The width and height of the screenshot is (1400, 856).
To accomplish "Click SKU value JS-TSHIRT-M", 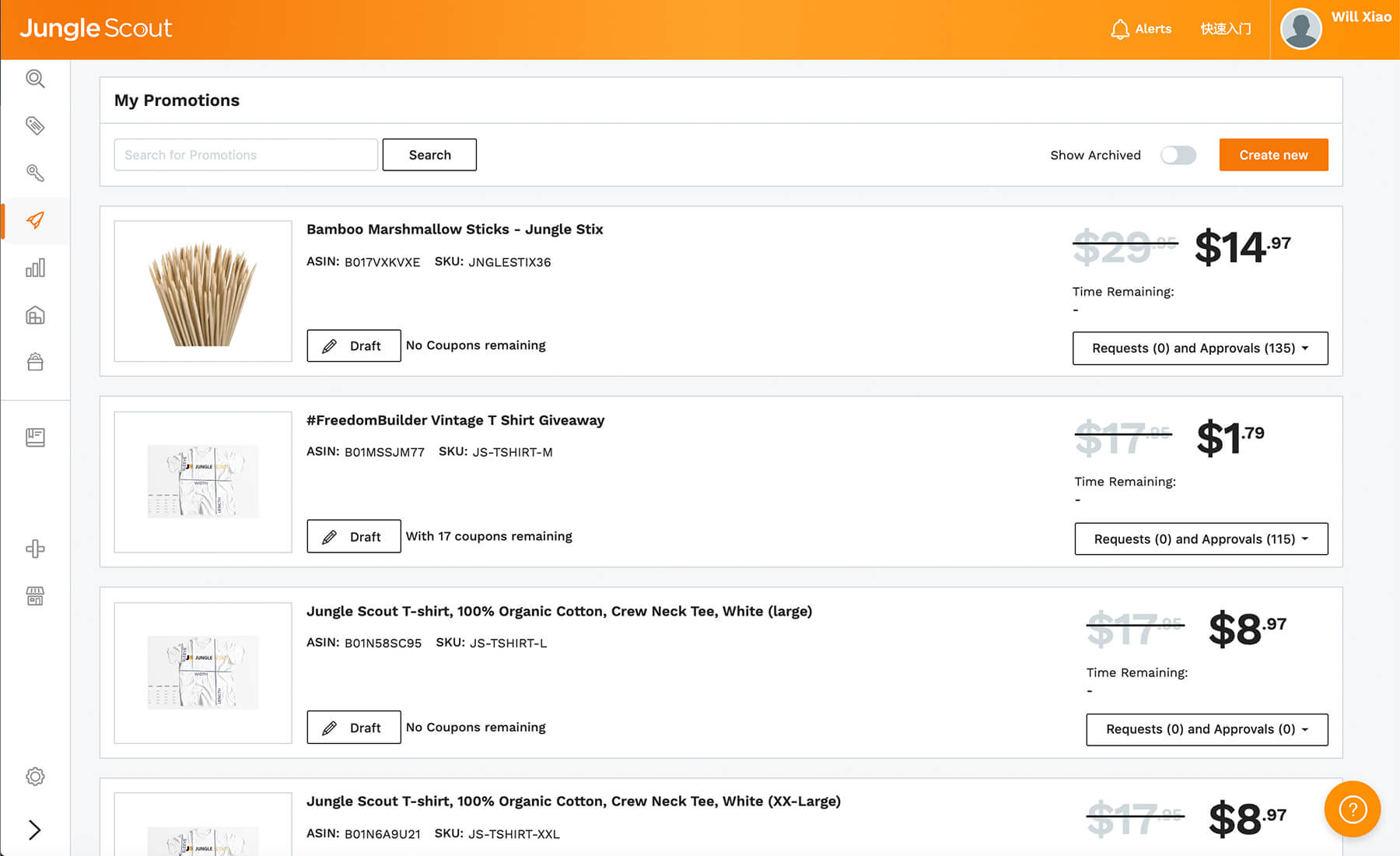I will pyautogui.click(x=513, y=452).
